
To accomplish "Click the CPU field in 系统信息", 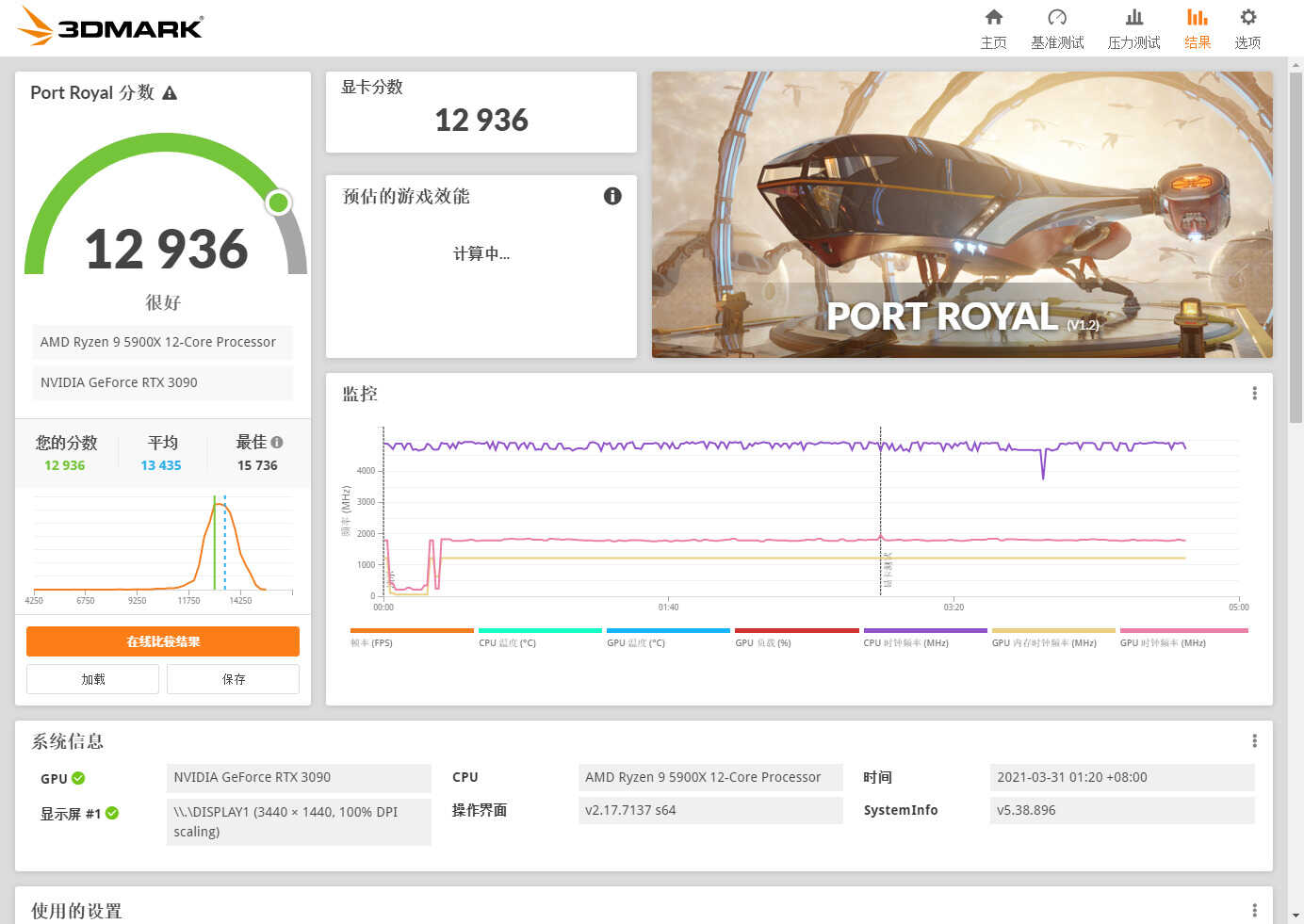I will (710, 778).
